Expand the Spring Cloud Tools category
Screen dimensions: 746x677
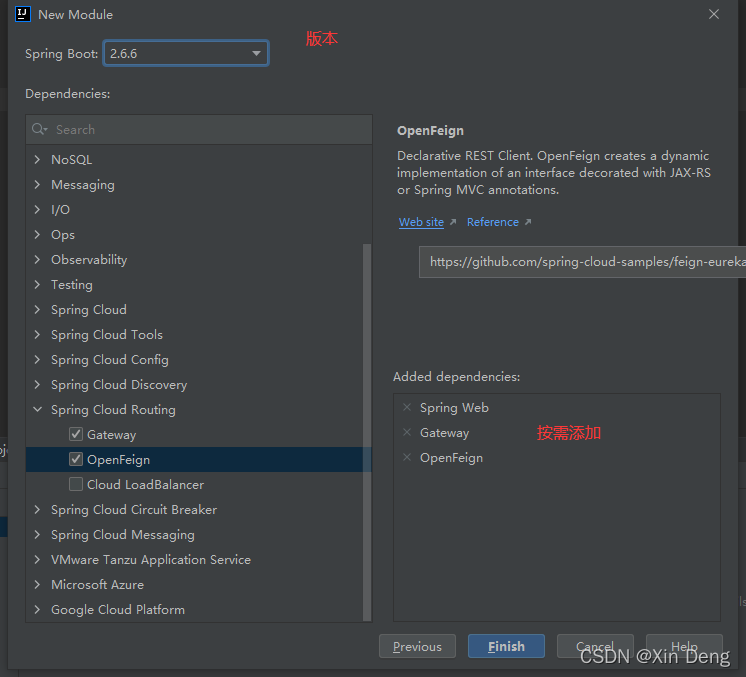[x=38, y=334]
